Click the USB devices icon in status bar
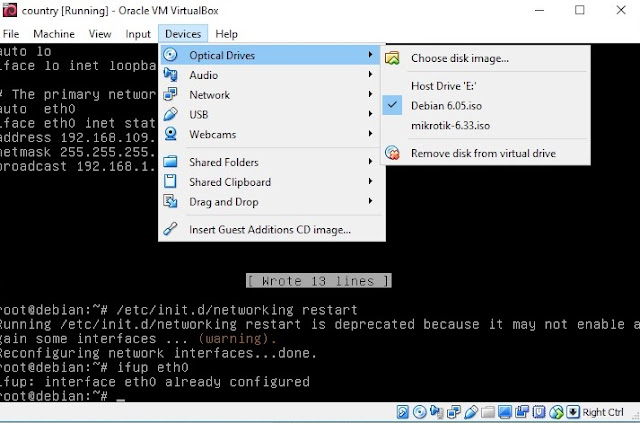 pos(471,412)
